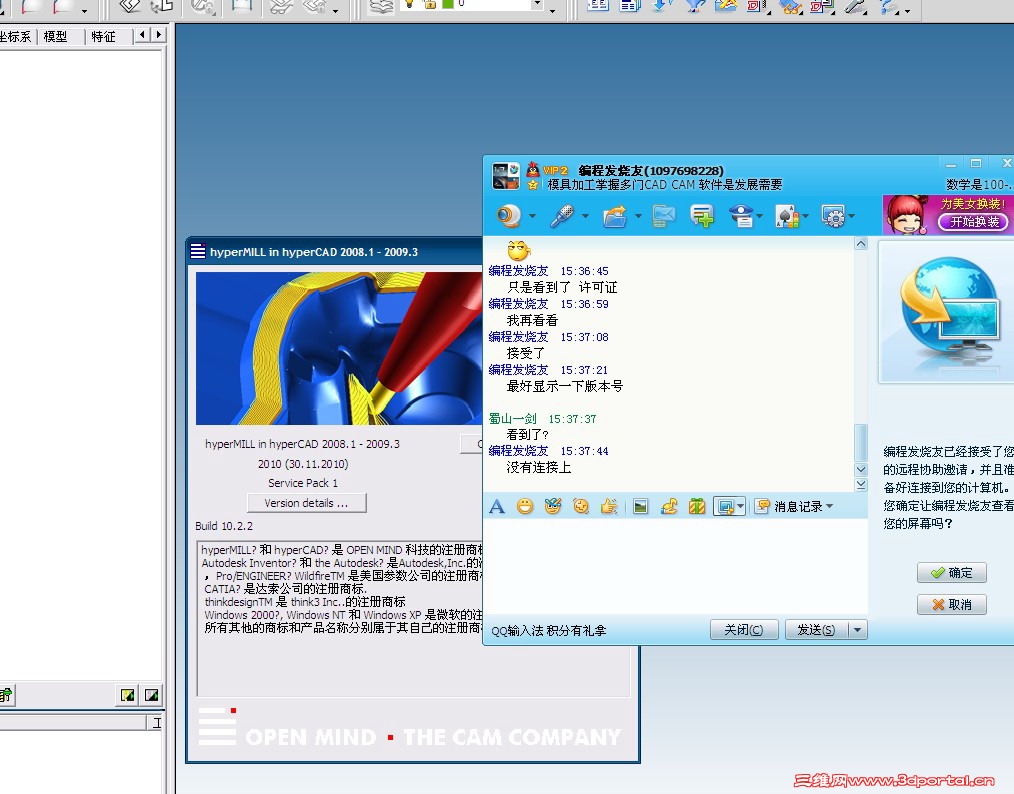1014x794 pixels.
Task: Click the message 没有连接上
Action: (x=539, y=467)
